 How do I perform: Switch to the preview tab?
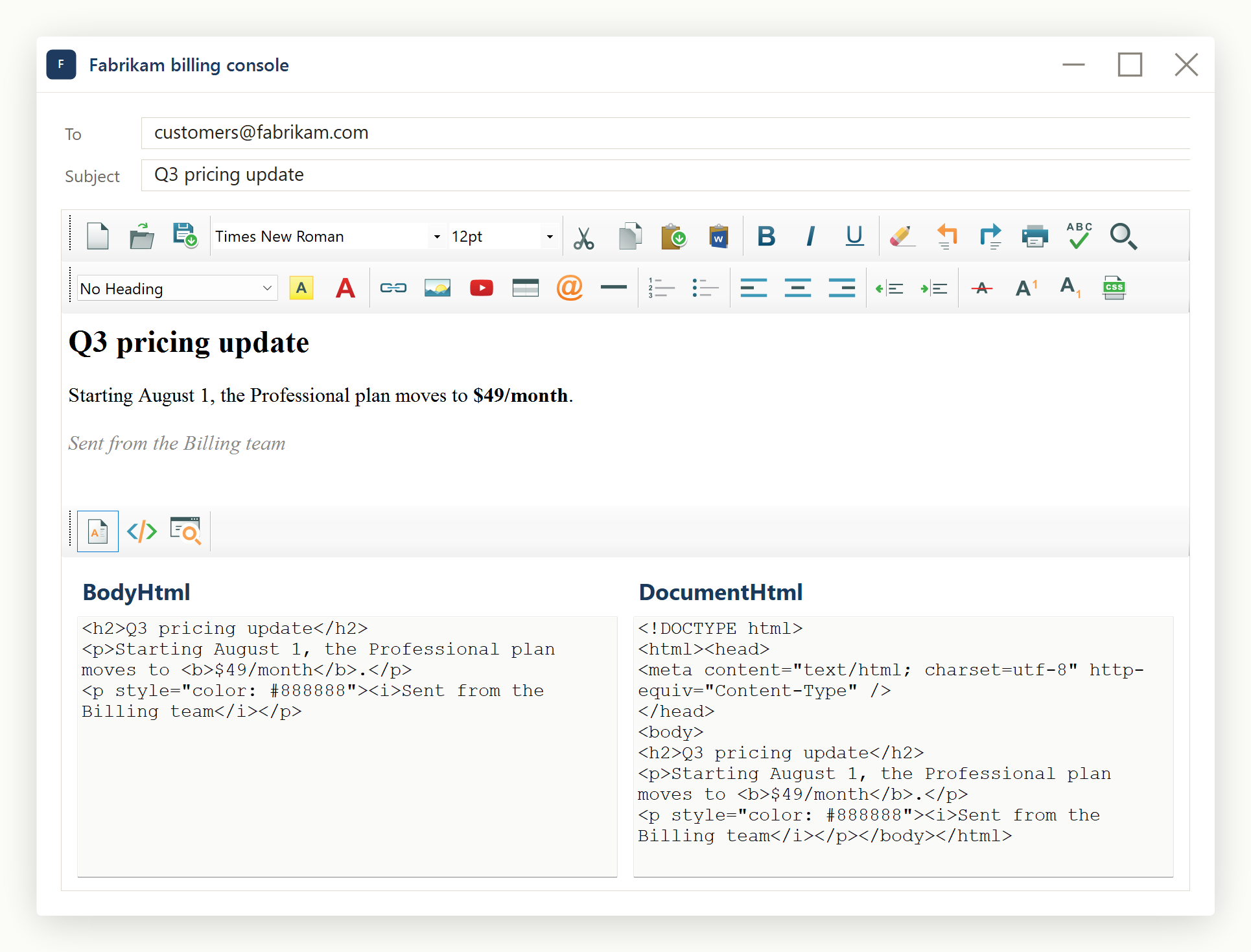pos(186,531)
